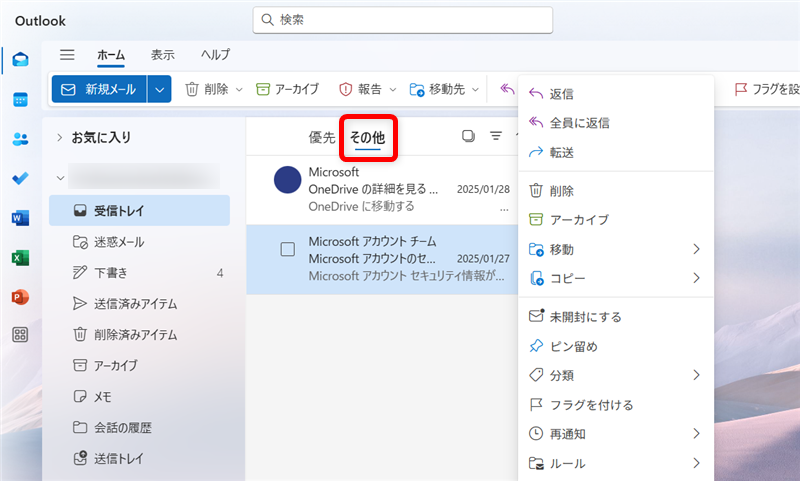800x481 pixels.
Task: Launch Word from the sidebar
Action: pos(20,217)
